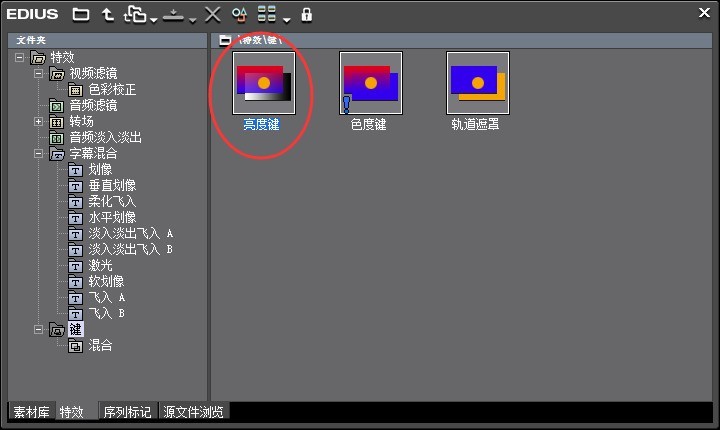Go up one folder level with the arrow icon
720x430 pixels.
[x=107, y=14]
